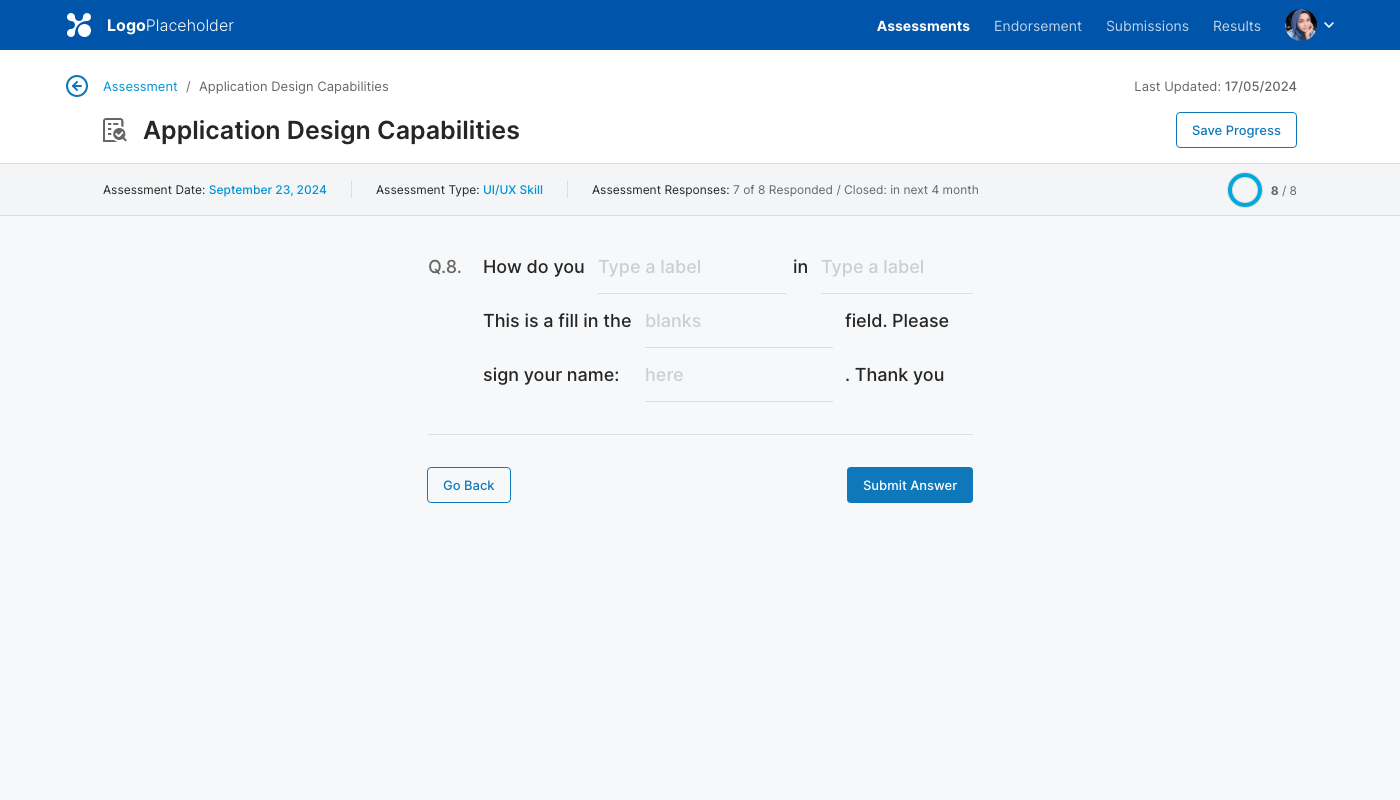
Task: Open the user avatar profile picture
Action: click(x=1301, y=25)
